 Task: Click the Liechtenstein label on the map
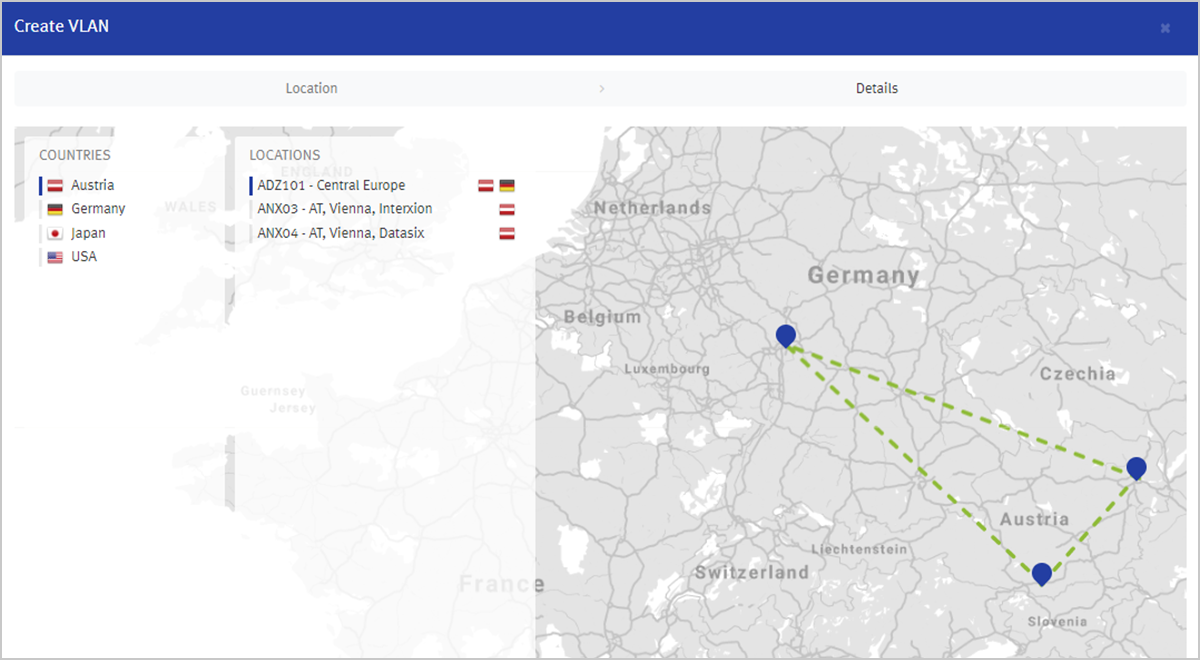point(860,549)
